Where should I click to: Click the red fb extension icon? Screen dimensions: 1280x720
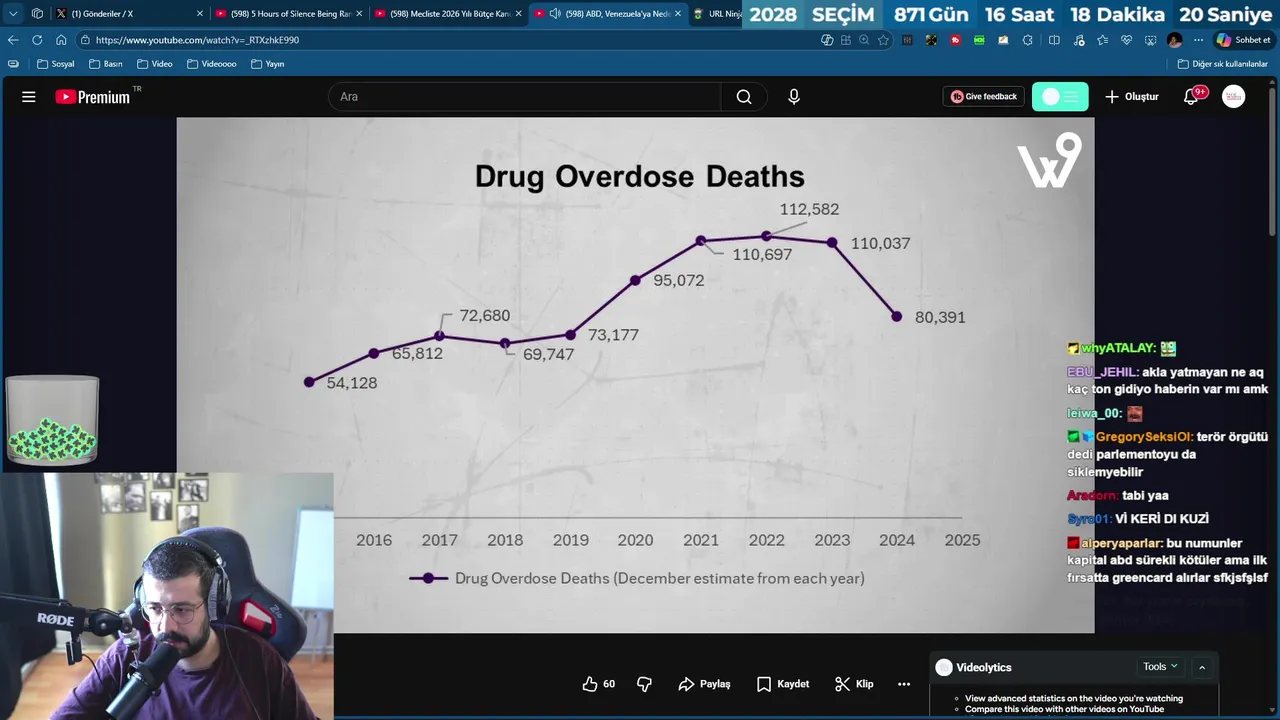955,40
